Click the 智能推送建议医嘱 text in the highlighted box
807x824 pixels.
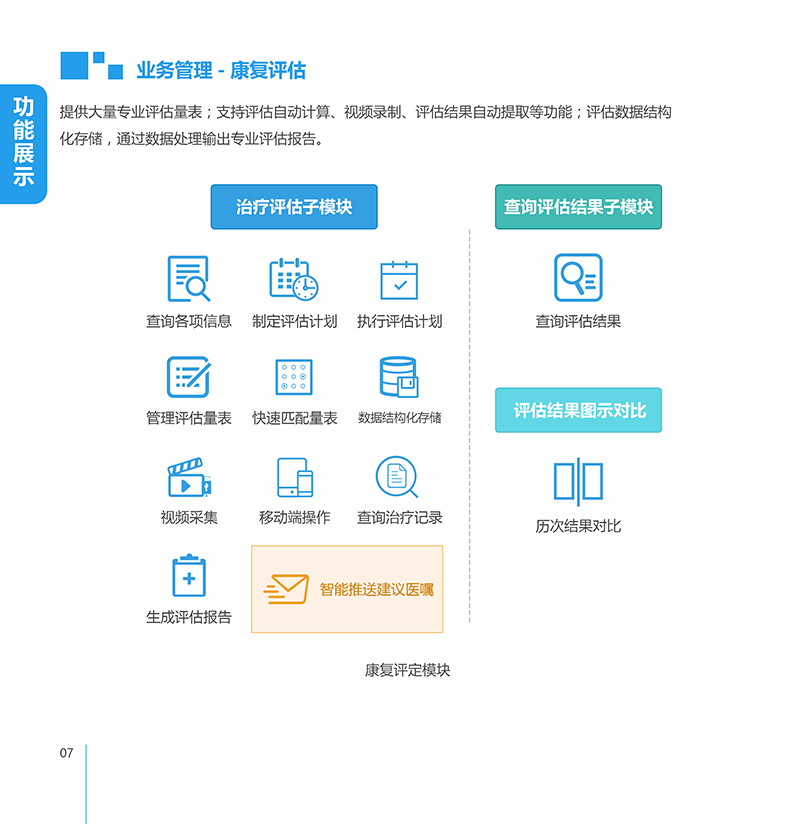[x=377, y=590]
